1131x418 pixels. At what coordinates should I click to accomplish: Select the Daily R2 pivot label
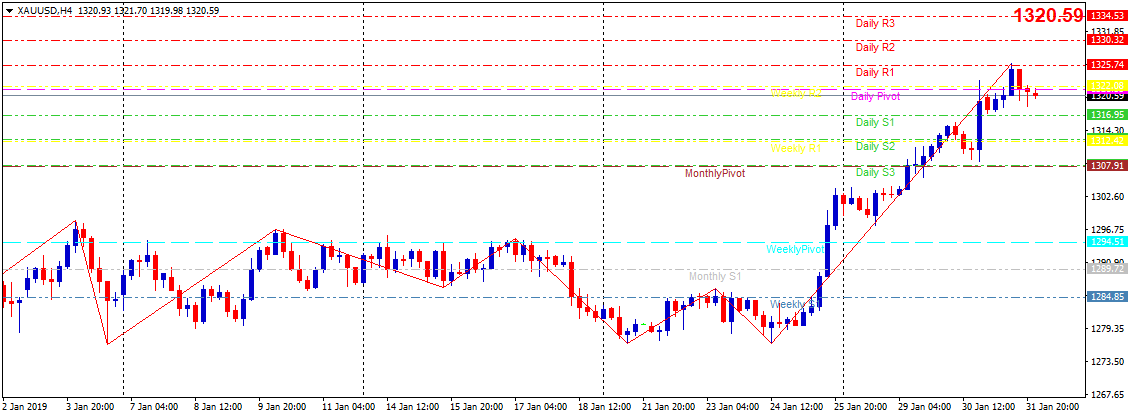point(875,47)
